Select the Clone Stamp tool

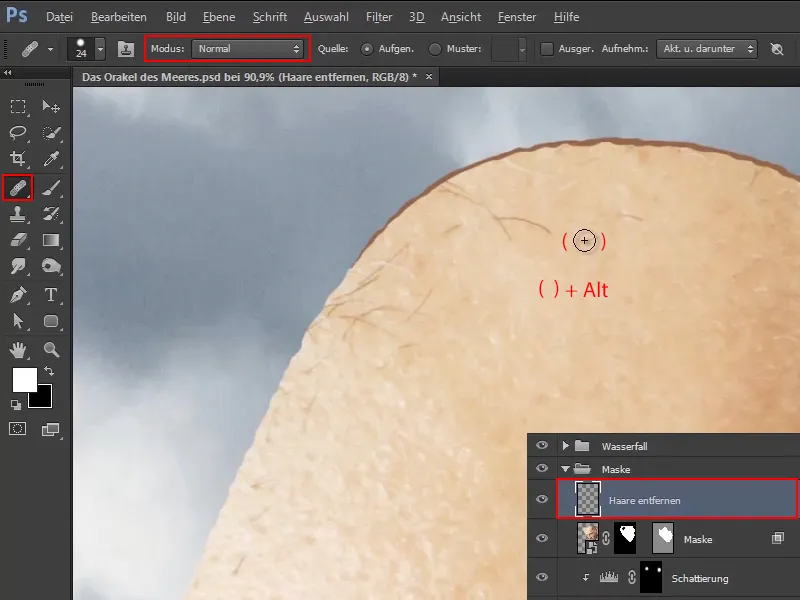coord(18,214)
